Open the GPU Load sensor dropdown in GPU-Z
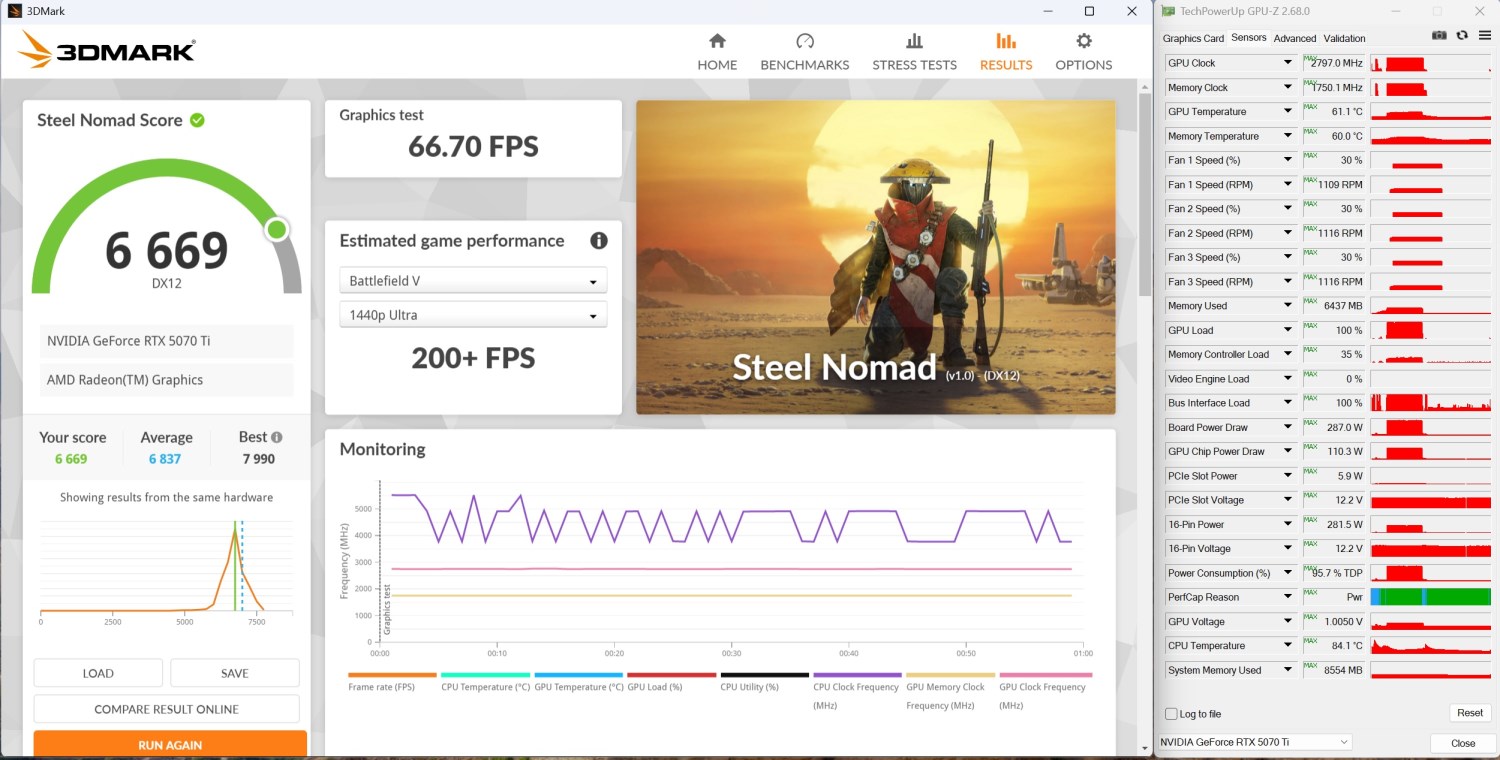Image resolution: width=1500 pixels, height=760 pixels. pos(1288,330)
